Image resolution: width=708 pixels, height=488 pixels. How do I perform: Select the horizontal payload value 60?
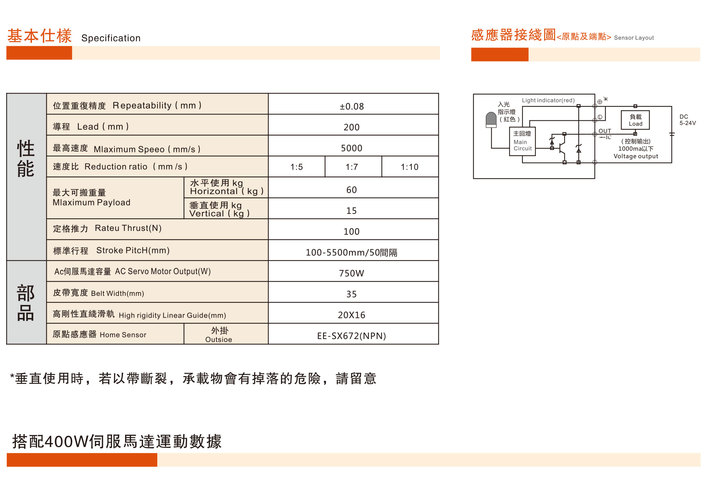click(351, 190)
